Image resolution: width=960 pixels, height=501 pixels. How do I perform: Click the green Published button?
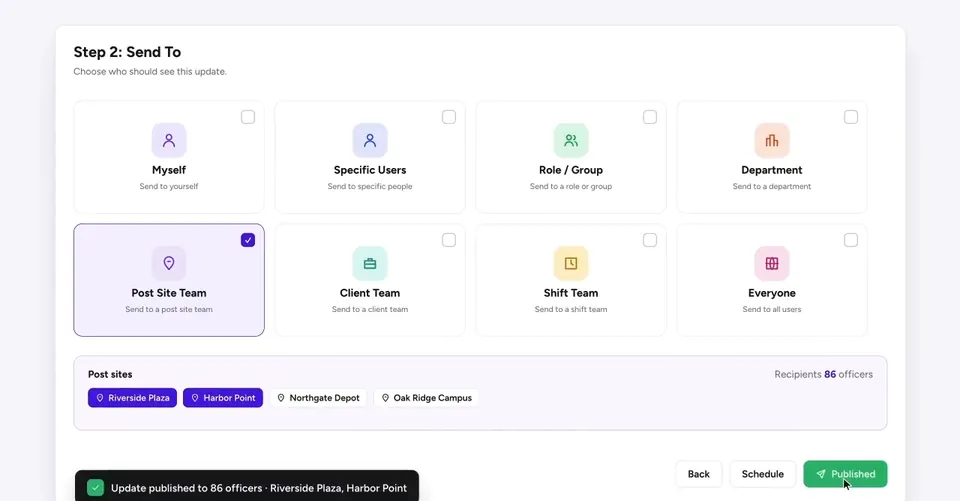coord(845,474)
